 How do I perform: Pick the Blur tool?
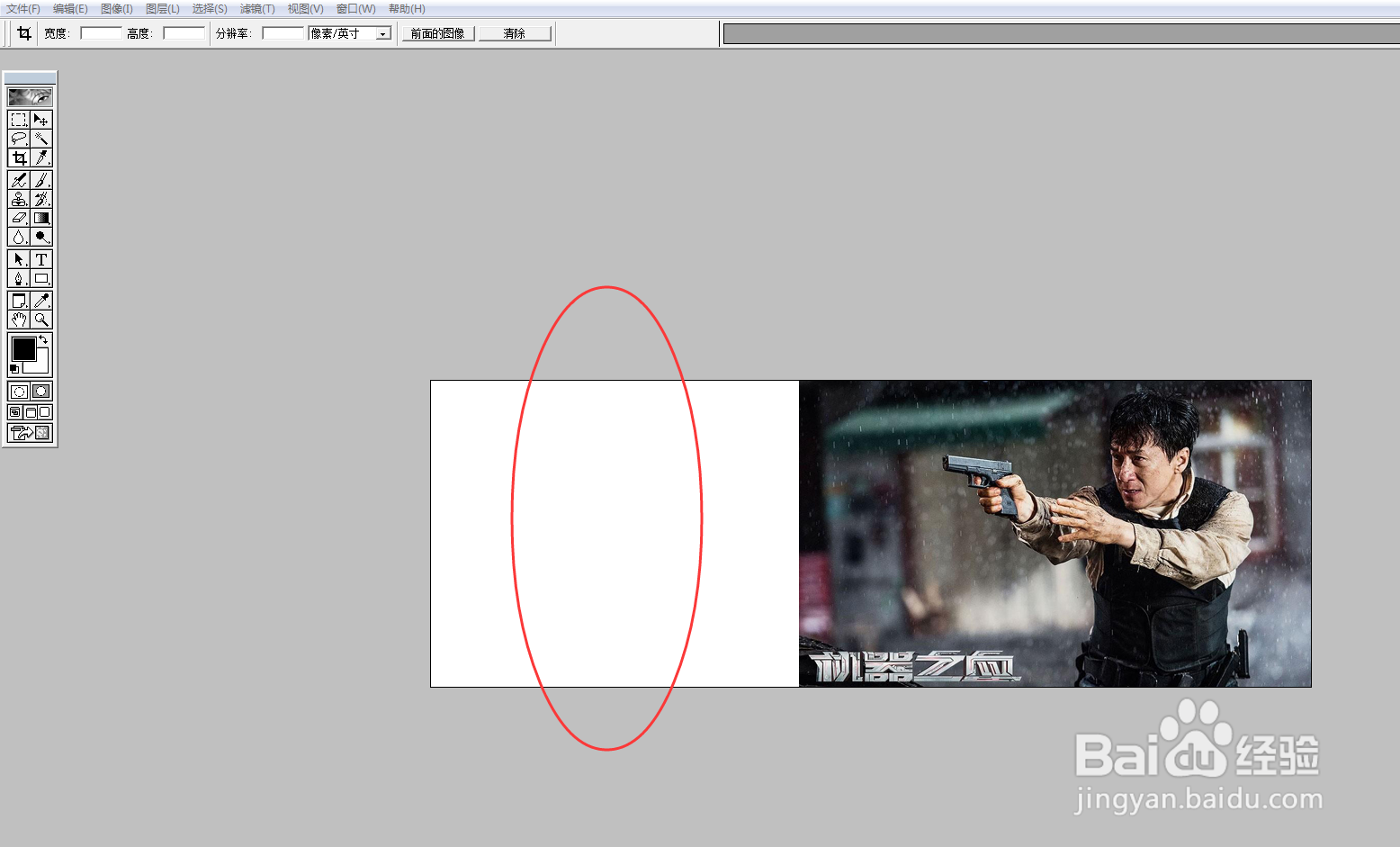(19, 237)
